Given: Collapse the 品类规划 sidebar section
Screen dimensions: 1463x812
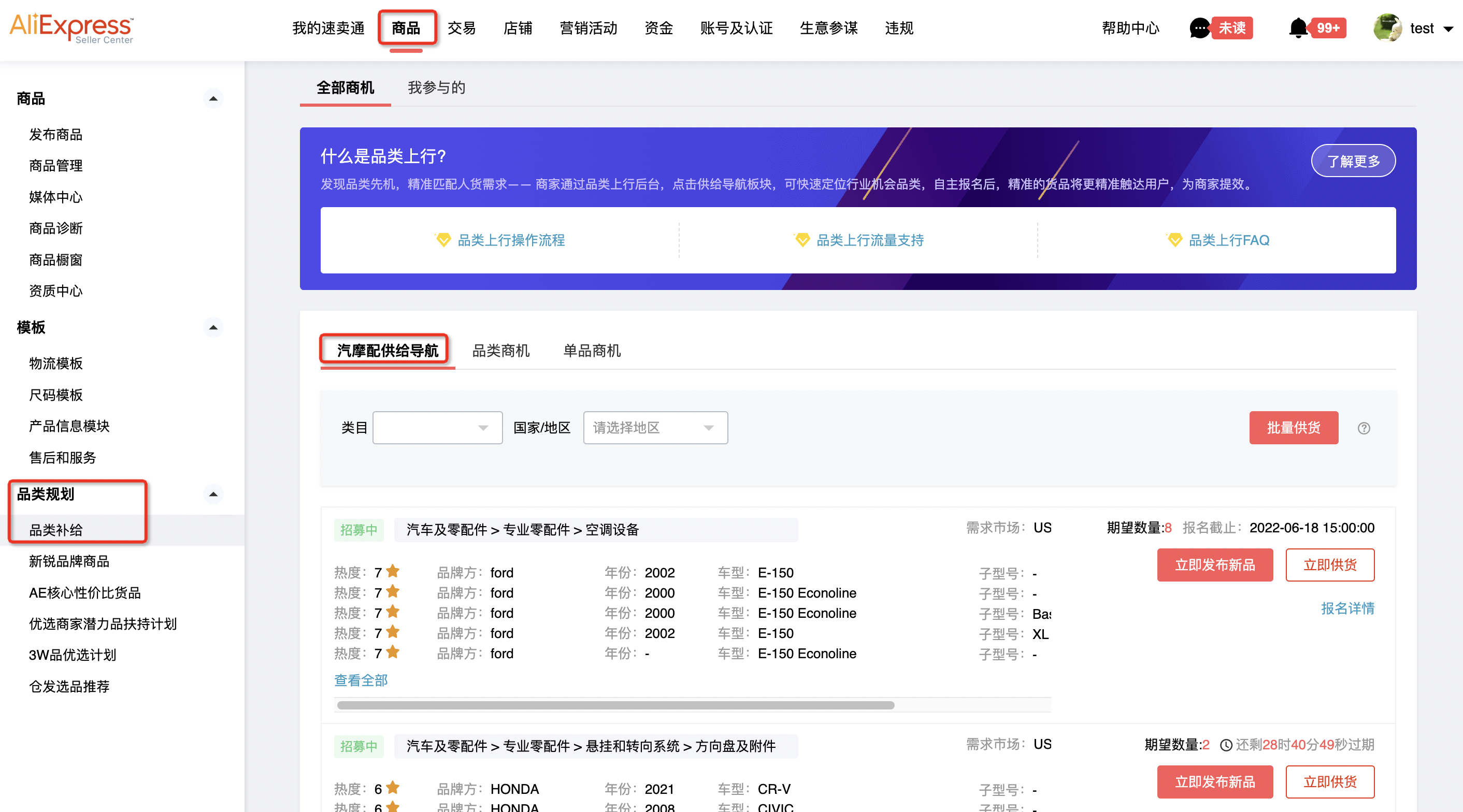Looking at the screenshot, I should 213,494.
